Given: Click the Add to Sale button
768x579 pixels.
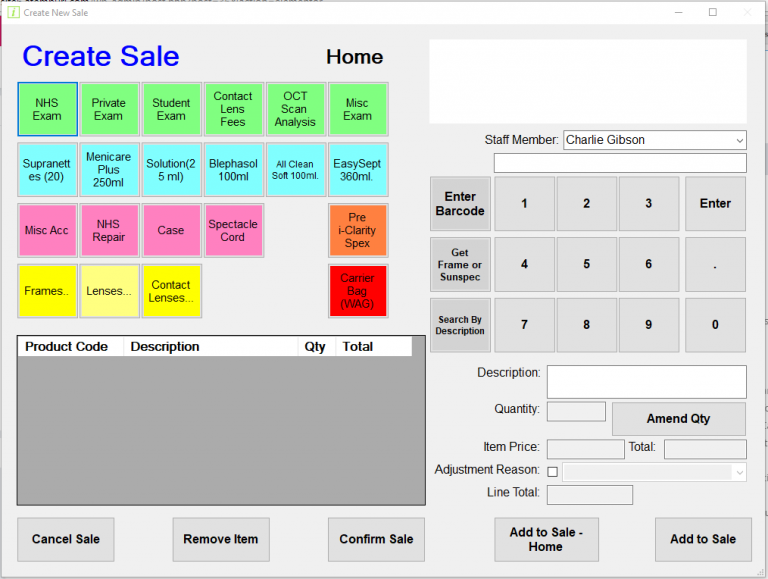Looking at the screenshot, I should click(x=703, y=539).
